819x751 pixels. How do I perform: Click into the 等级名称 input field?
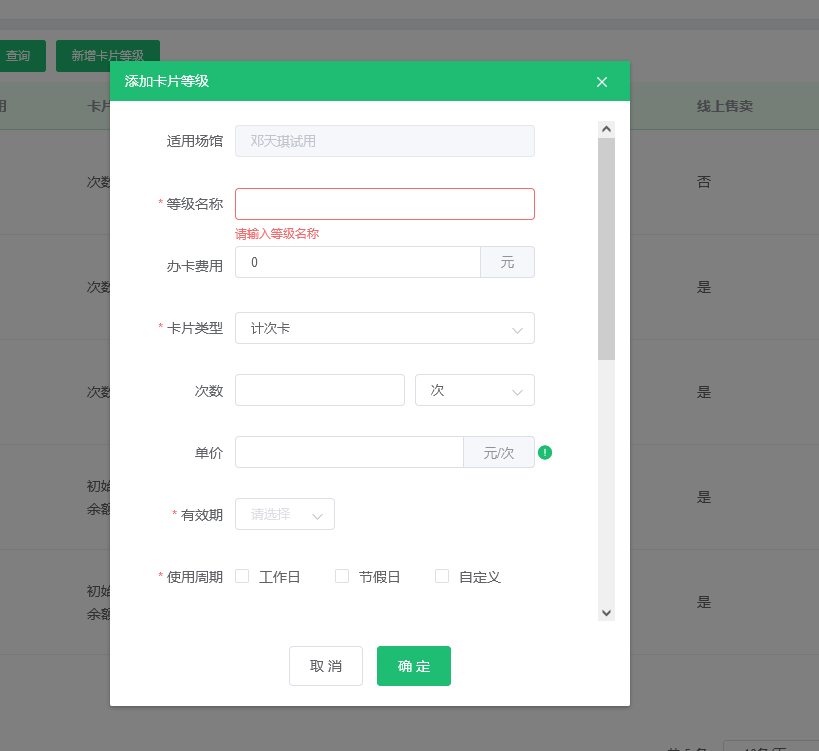tap(384, 203)
